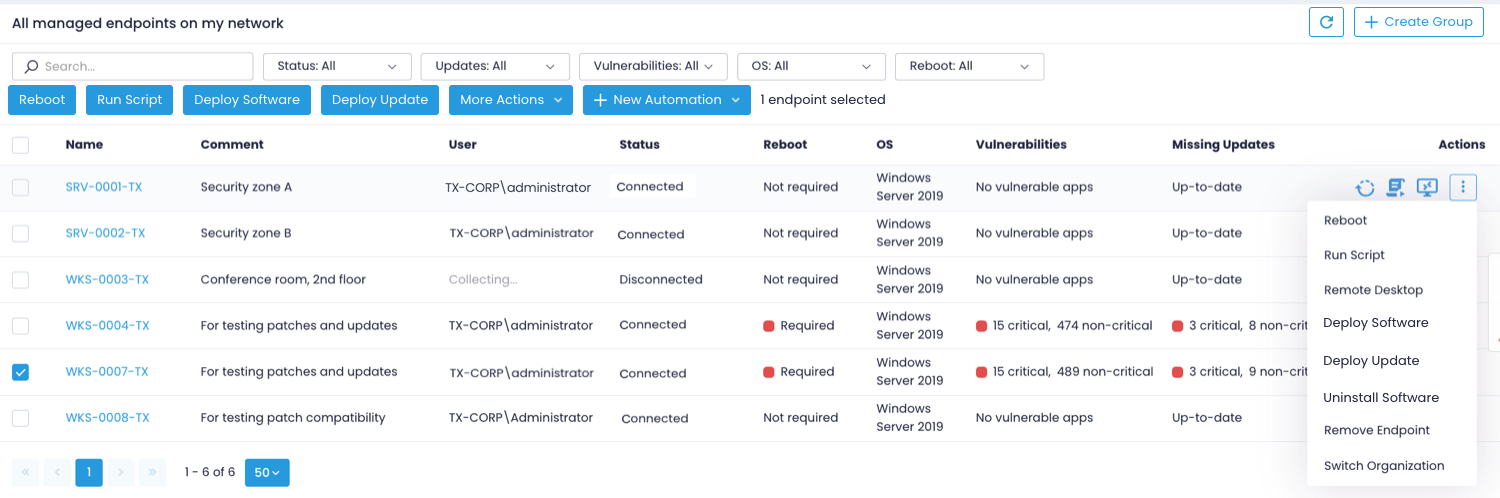Open the Vulnerabilities: All filter dropdown
Screen dimensions: 1500x498
pyautogui.click(x=653, y=66)
